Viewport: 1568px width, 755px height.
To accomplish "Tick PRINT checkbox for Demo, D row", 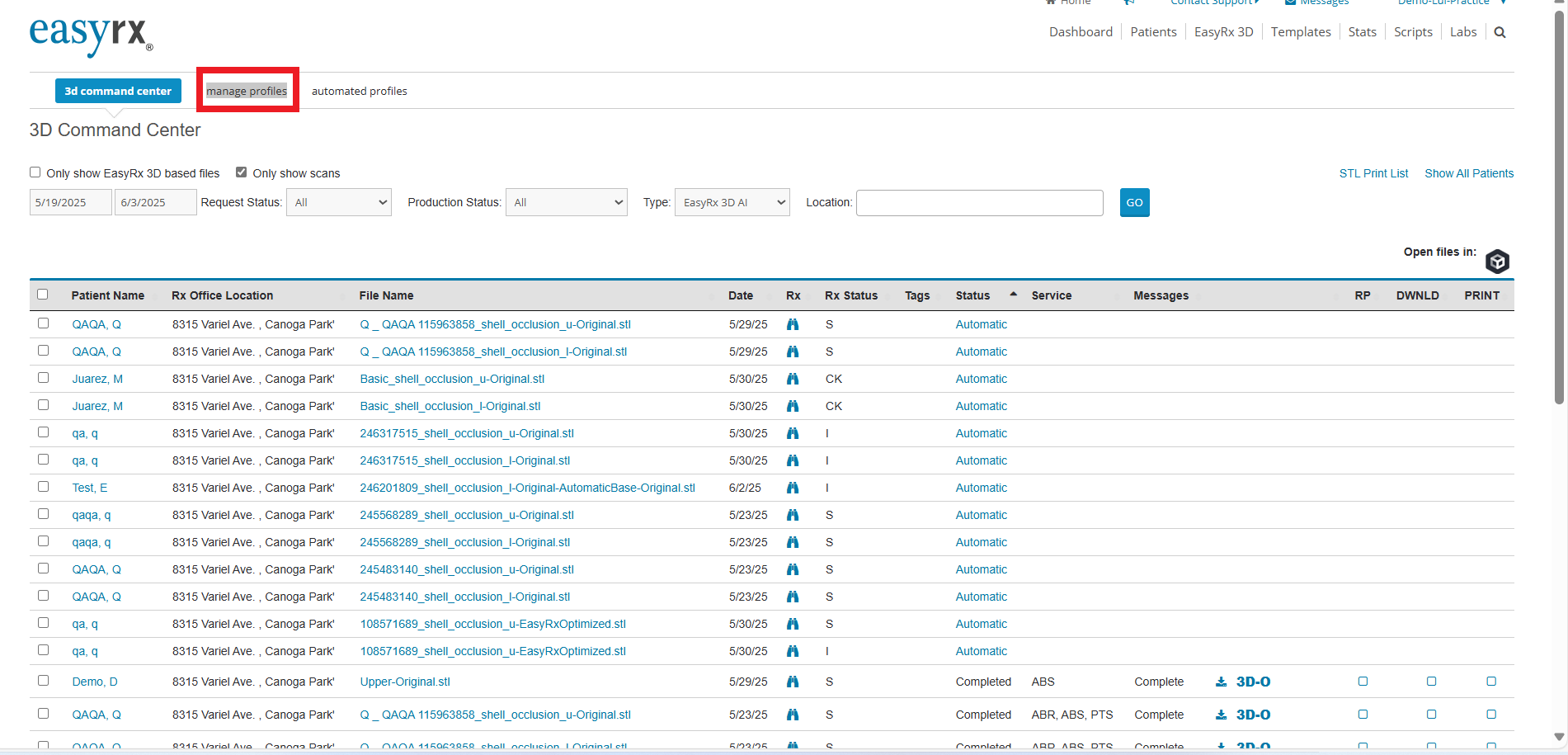I will tap(1491, 682).
